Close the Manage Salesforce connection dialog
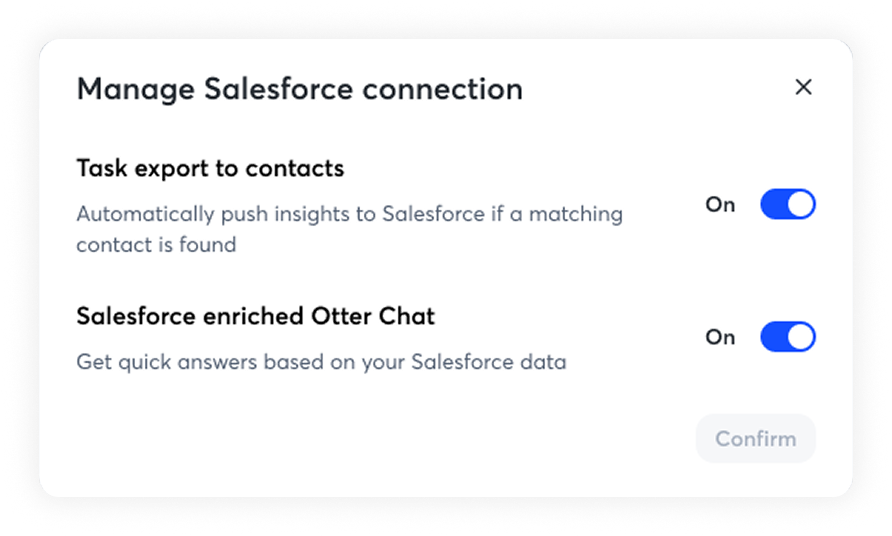This screenshot has height=536, width=892. click(803, 87)
